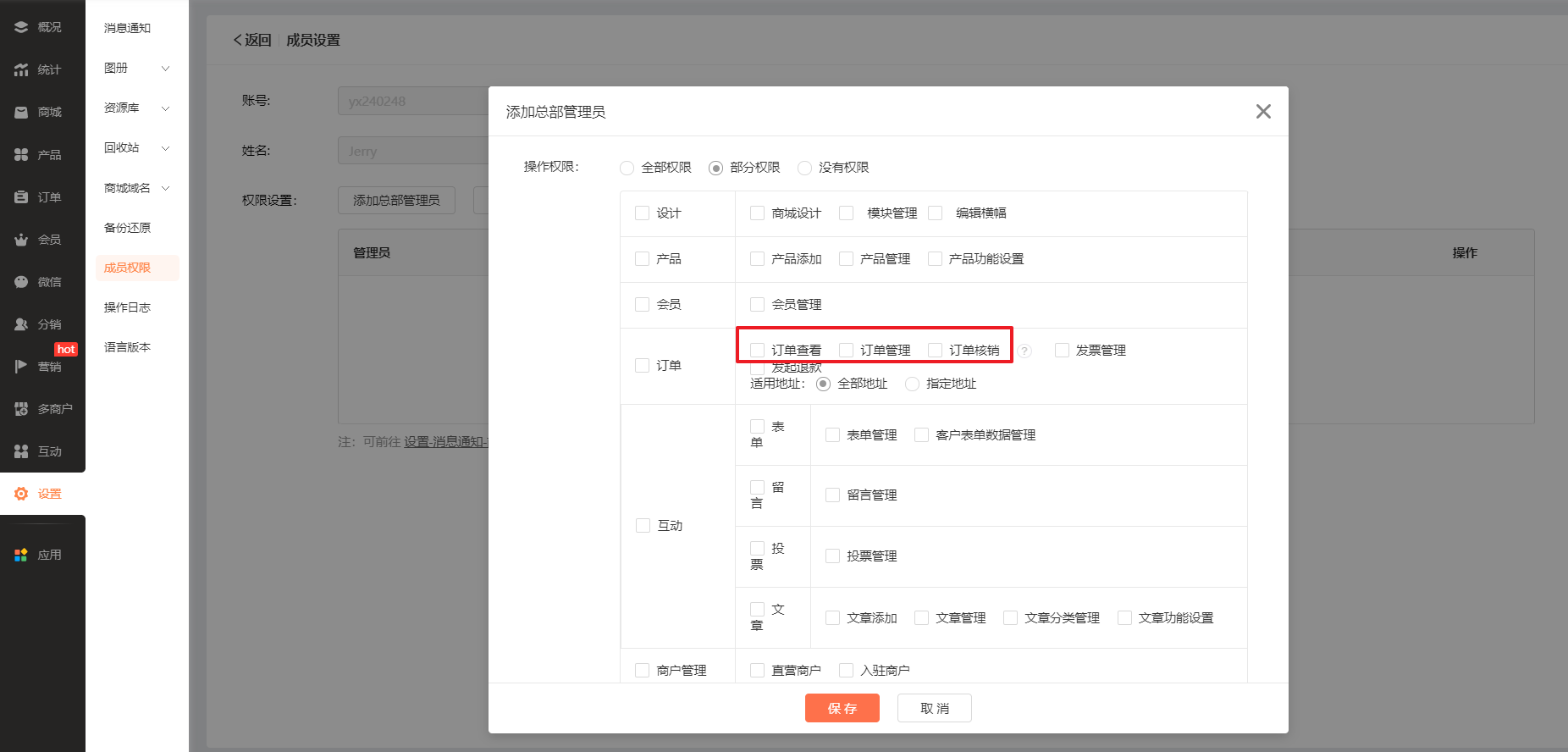The width and height of the screenshot is (1568, 752).
Task: Check the 文章功能设置 checkbox
Action: tap(1124, 617)
